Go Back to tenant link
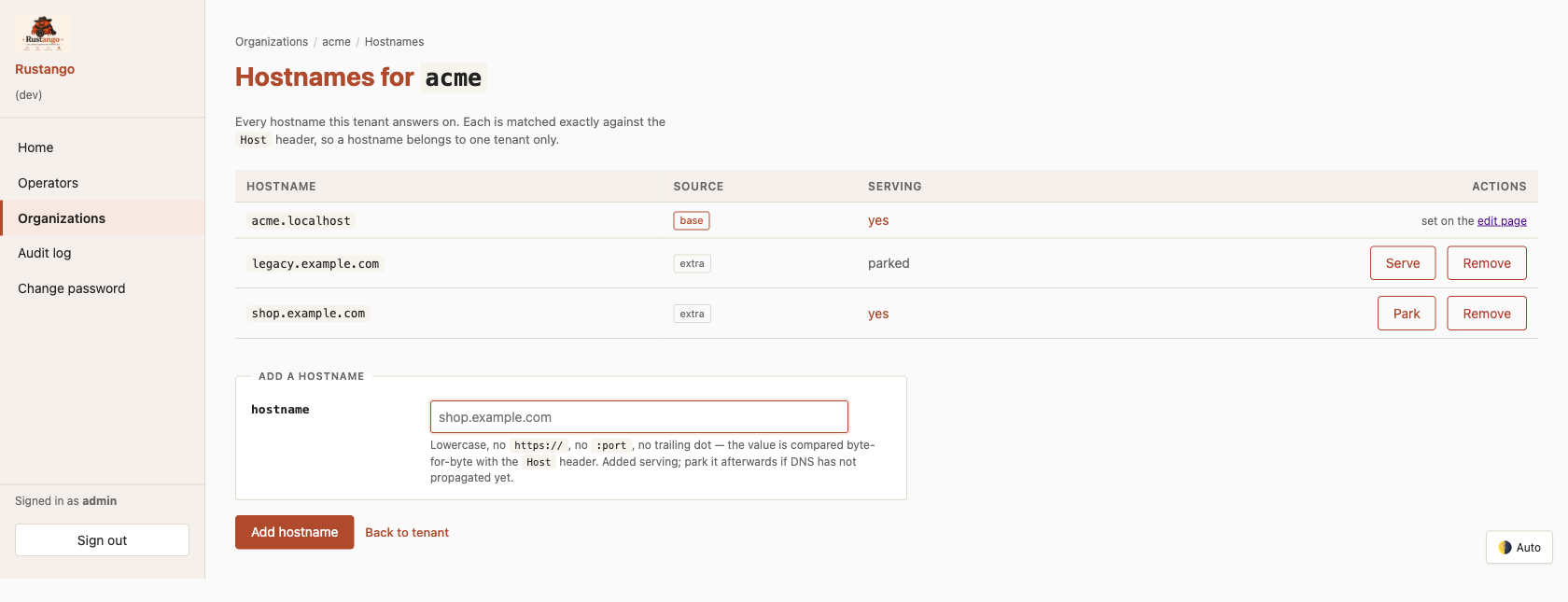1568x602 pixels. [x=407, y=533]
